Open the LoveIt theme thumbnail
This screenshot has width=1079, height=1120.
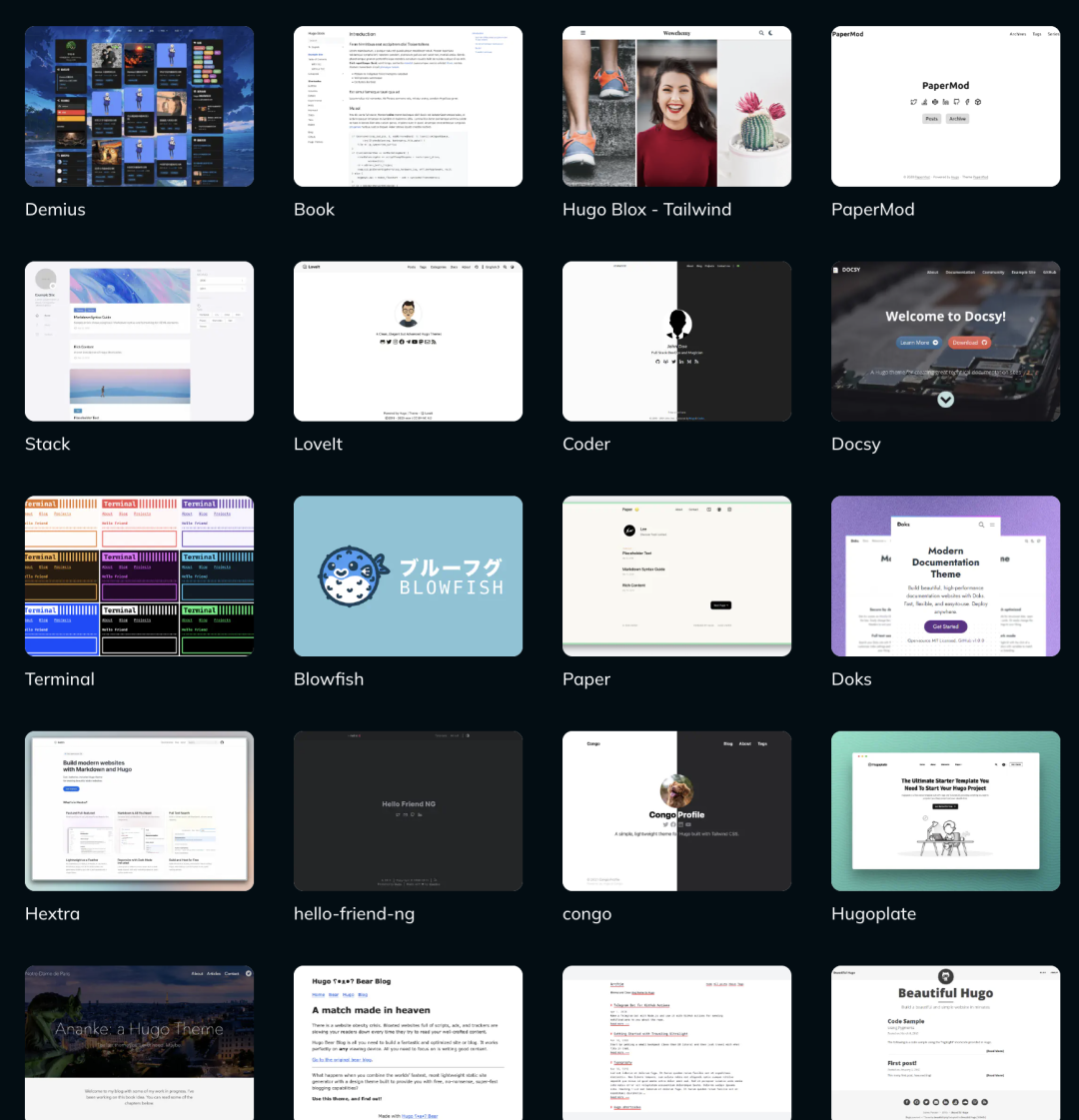point(408,342)
